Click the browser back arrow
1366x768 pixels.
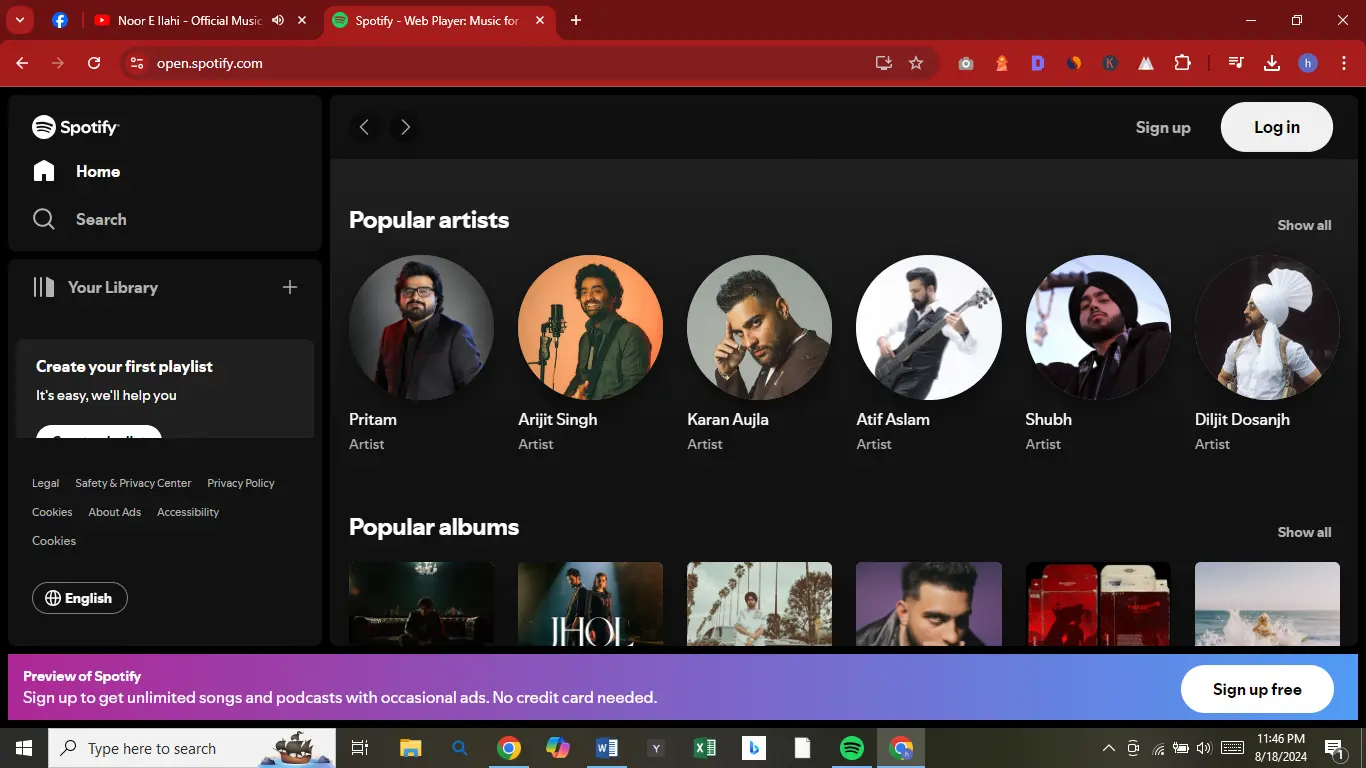point(22,63)
